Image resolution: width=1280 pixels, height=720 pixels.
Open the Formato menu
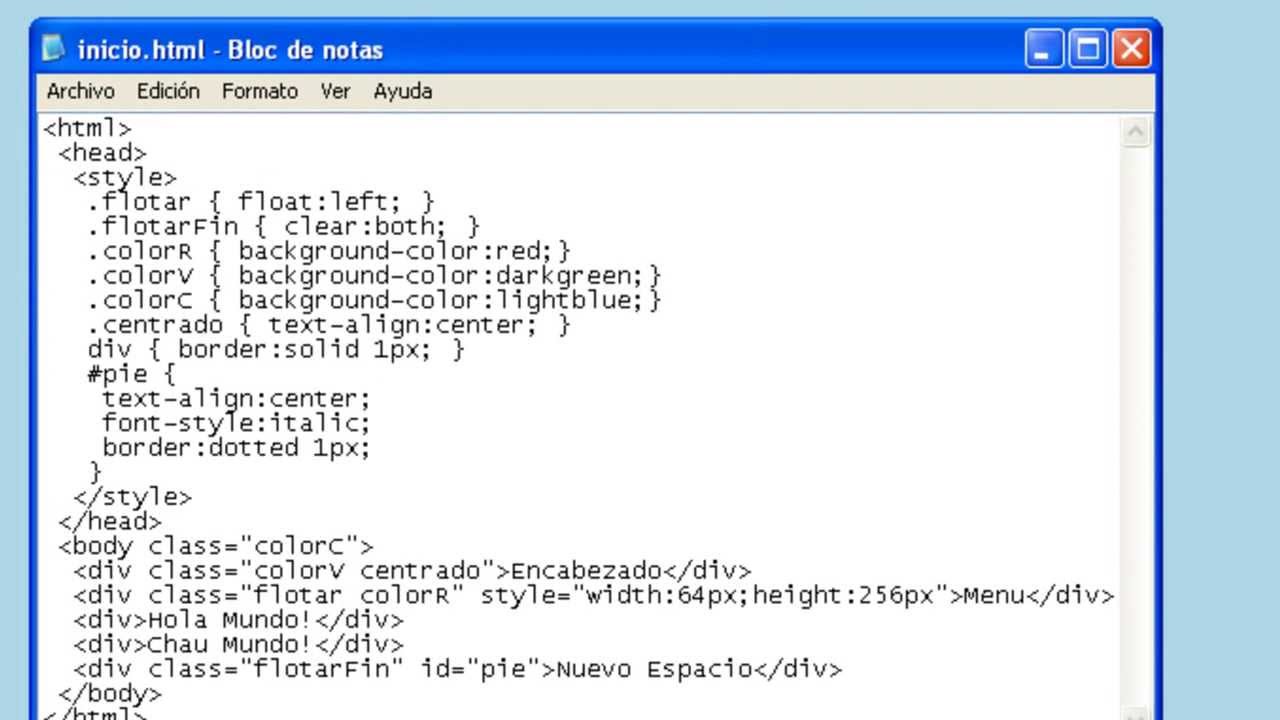(x=260, y=91)
